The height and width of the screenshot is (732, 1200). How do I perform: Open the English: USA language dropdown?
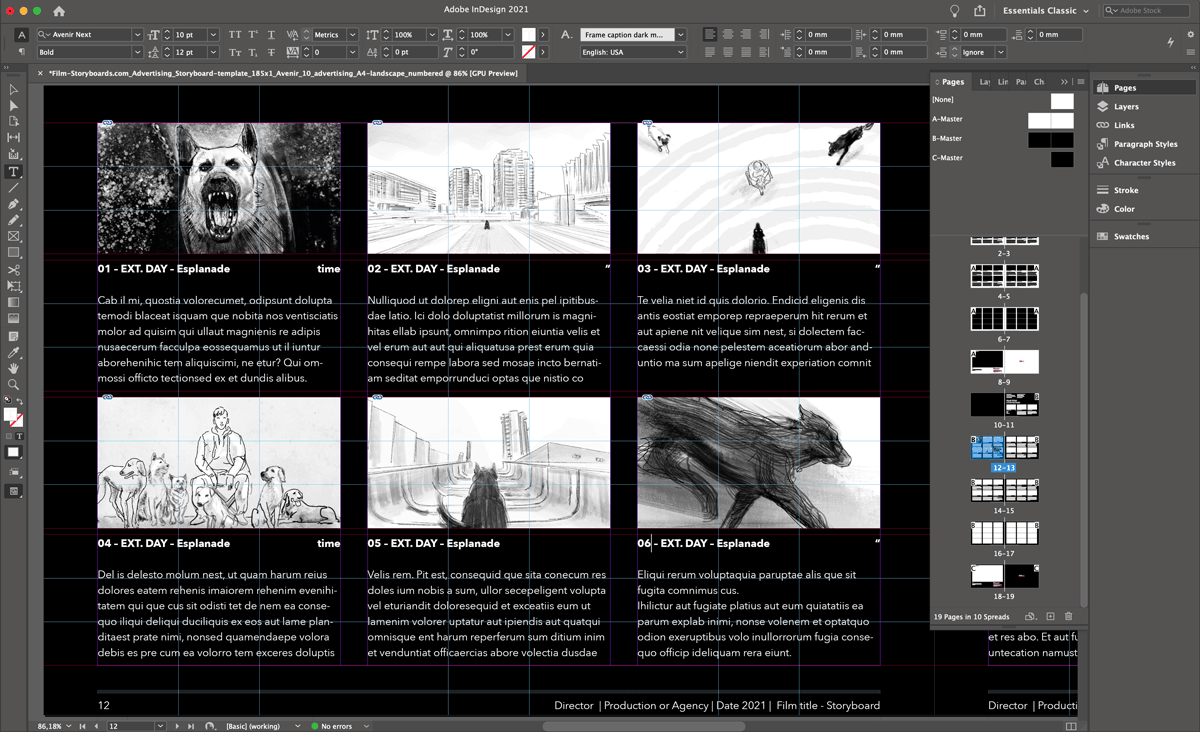(680, 52)
